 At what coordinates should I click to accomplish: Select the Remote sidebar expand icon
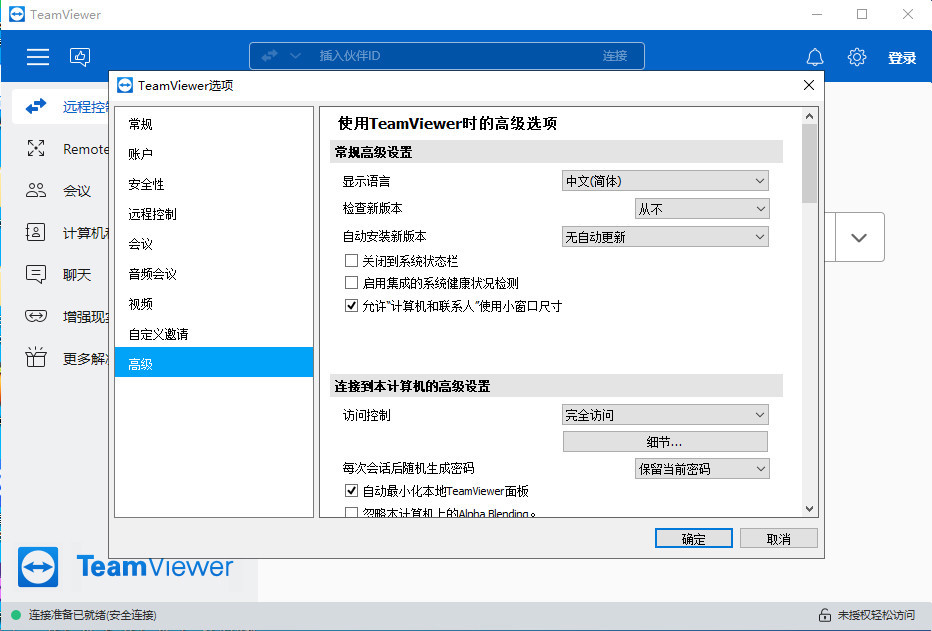[x=36, y=149]
